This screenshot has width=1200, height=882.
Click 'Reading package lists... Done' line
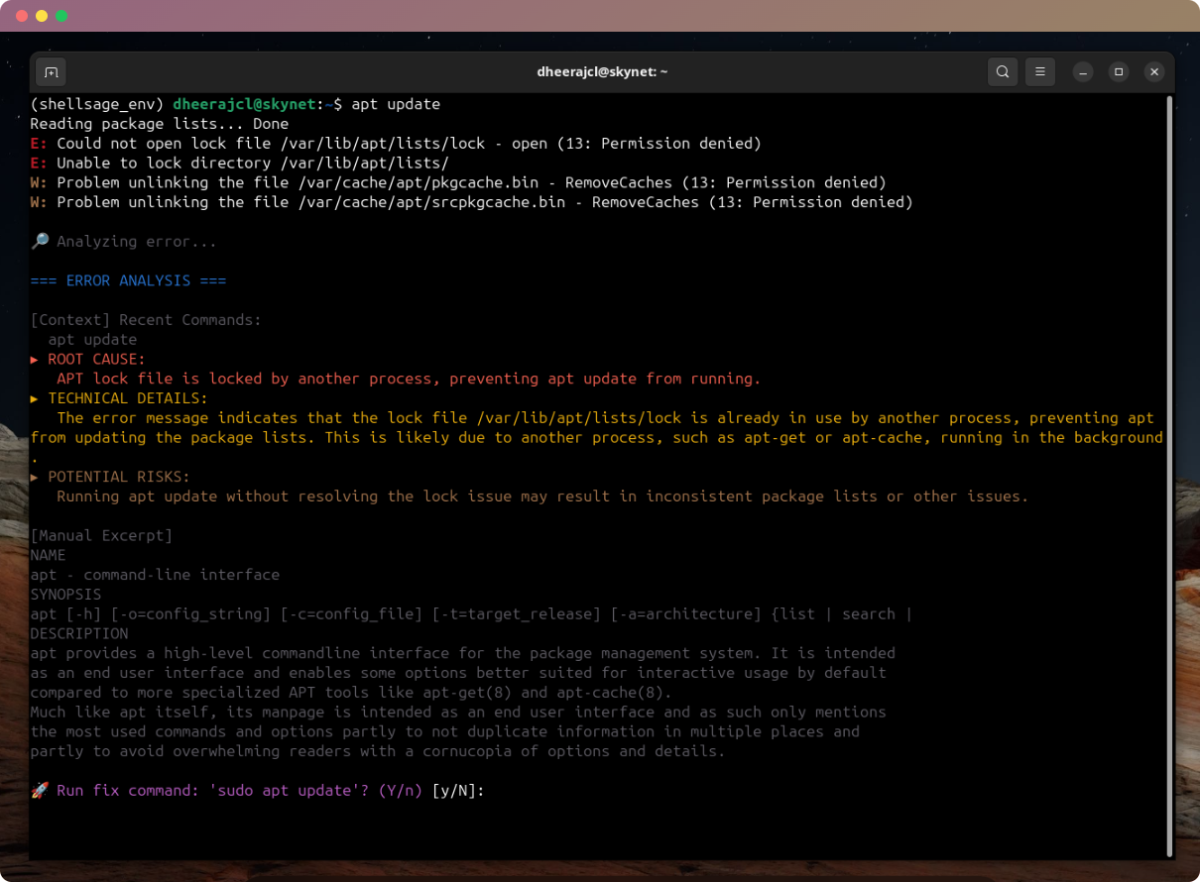click(x=159, y=124)
